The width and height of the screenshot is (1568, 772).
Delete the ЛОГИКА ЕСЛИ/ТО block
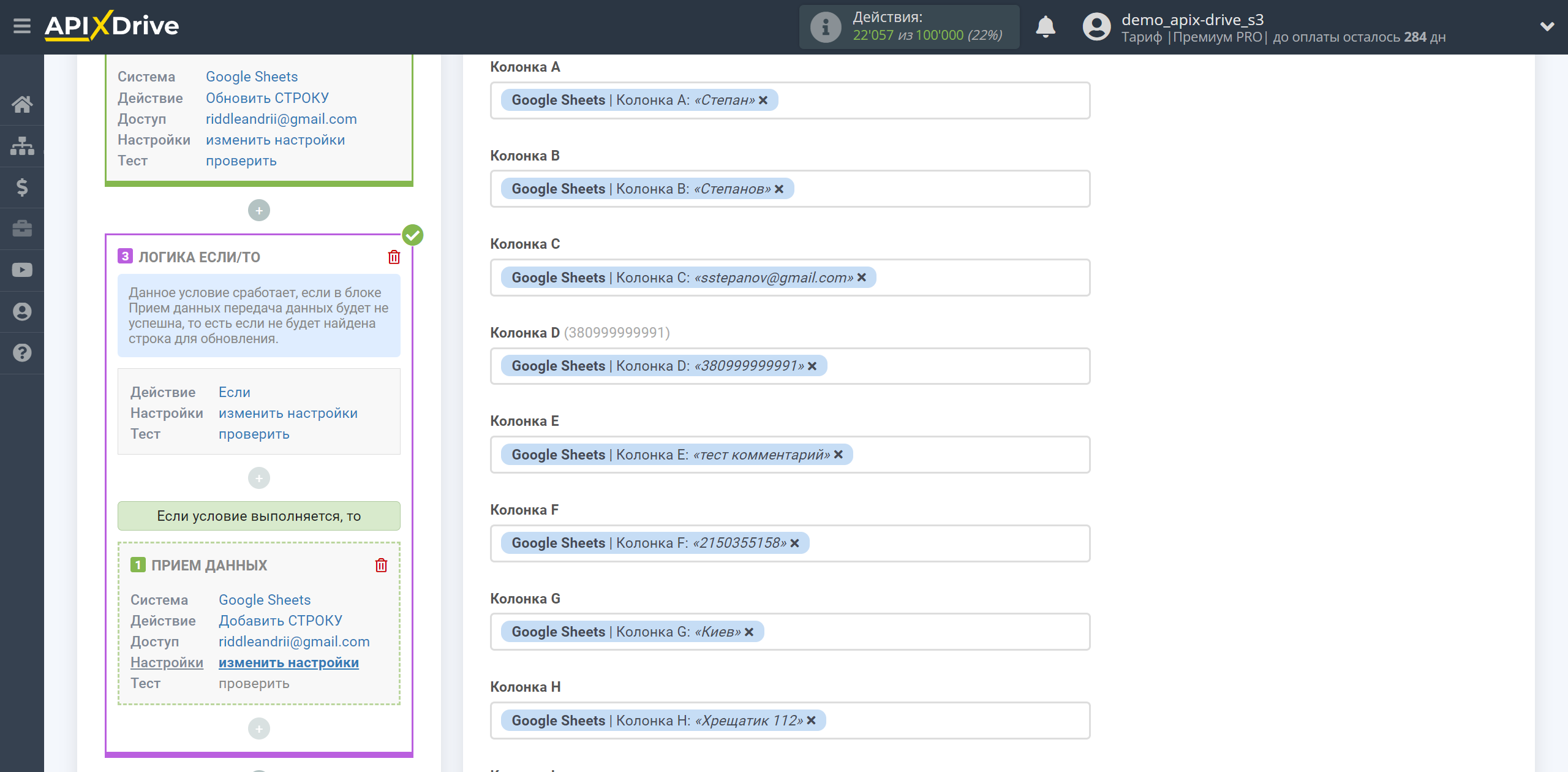394,257
